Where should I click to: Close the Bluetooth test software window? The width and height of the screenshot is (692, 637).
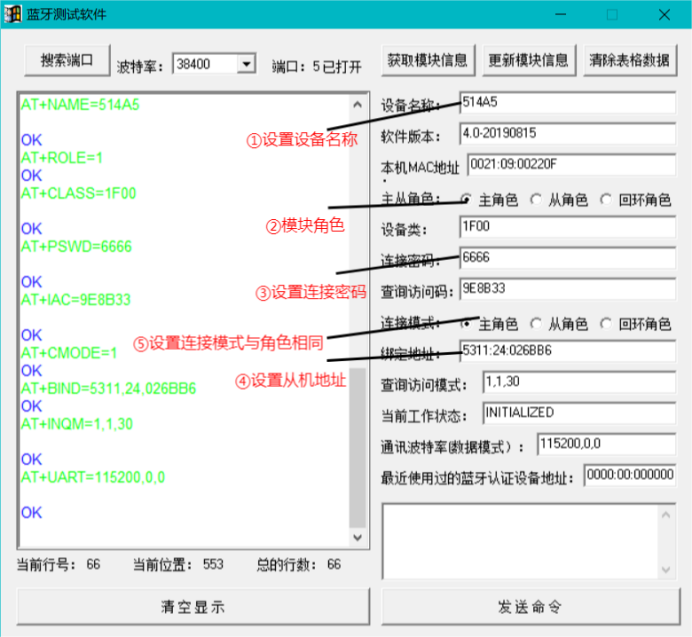point(664,15)
